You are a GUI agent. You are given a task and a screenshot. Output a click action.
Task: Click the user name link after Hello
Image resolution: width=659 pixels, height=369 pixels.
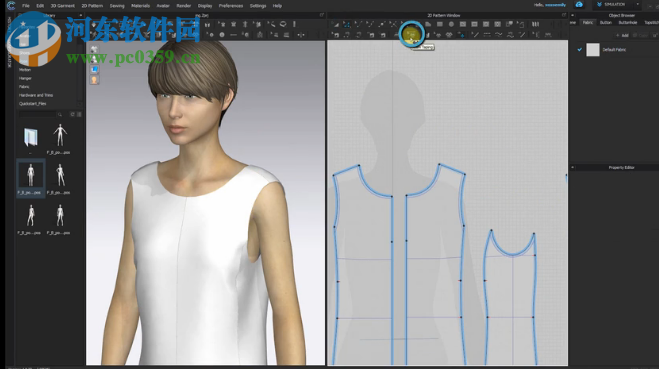click(x=556, y=5)
